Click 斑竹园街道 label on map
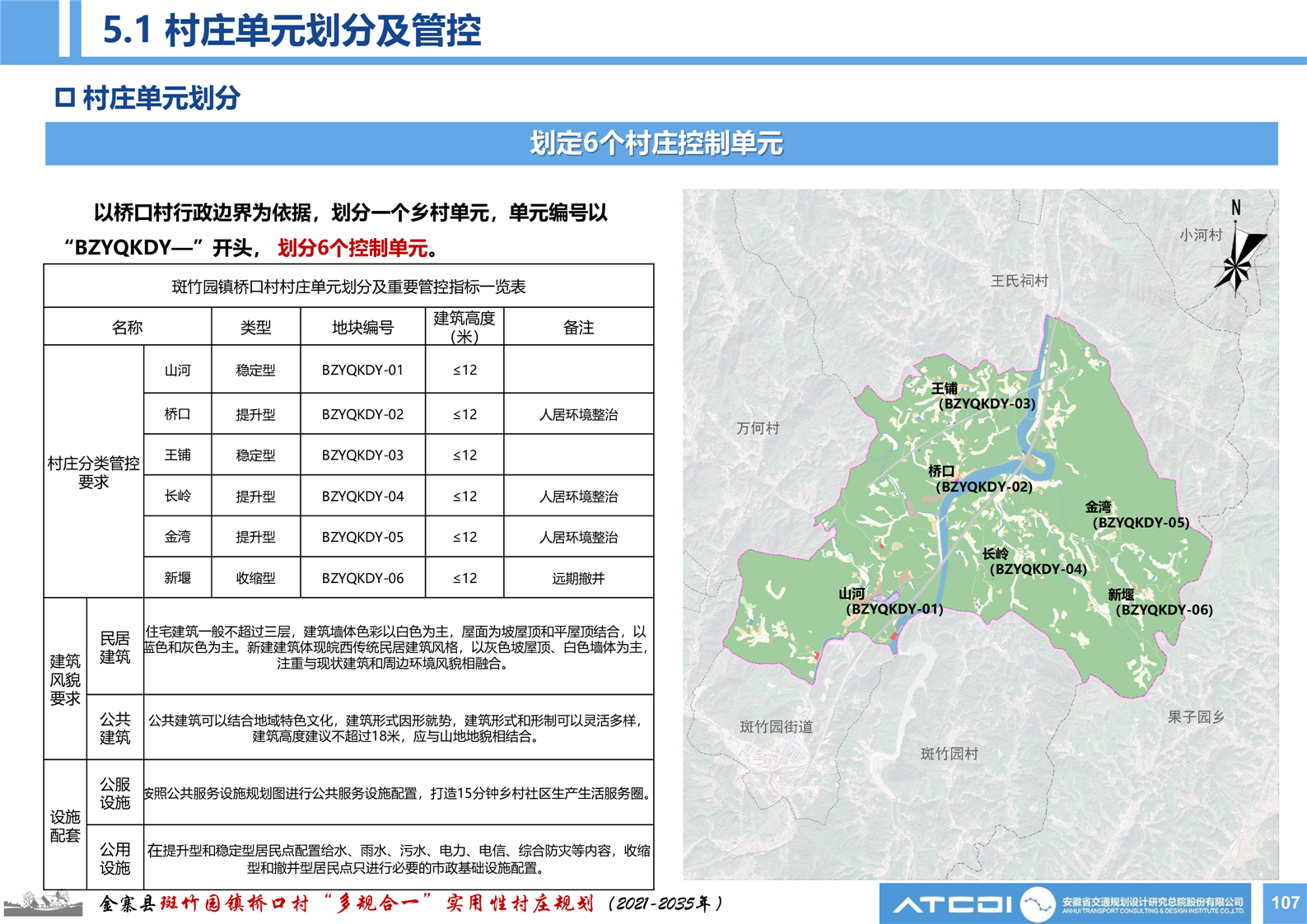This screenshot has width=1307, height=924. pos(777,726)
